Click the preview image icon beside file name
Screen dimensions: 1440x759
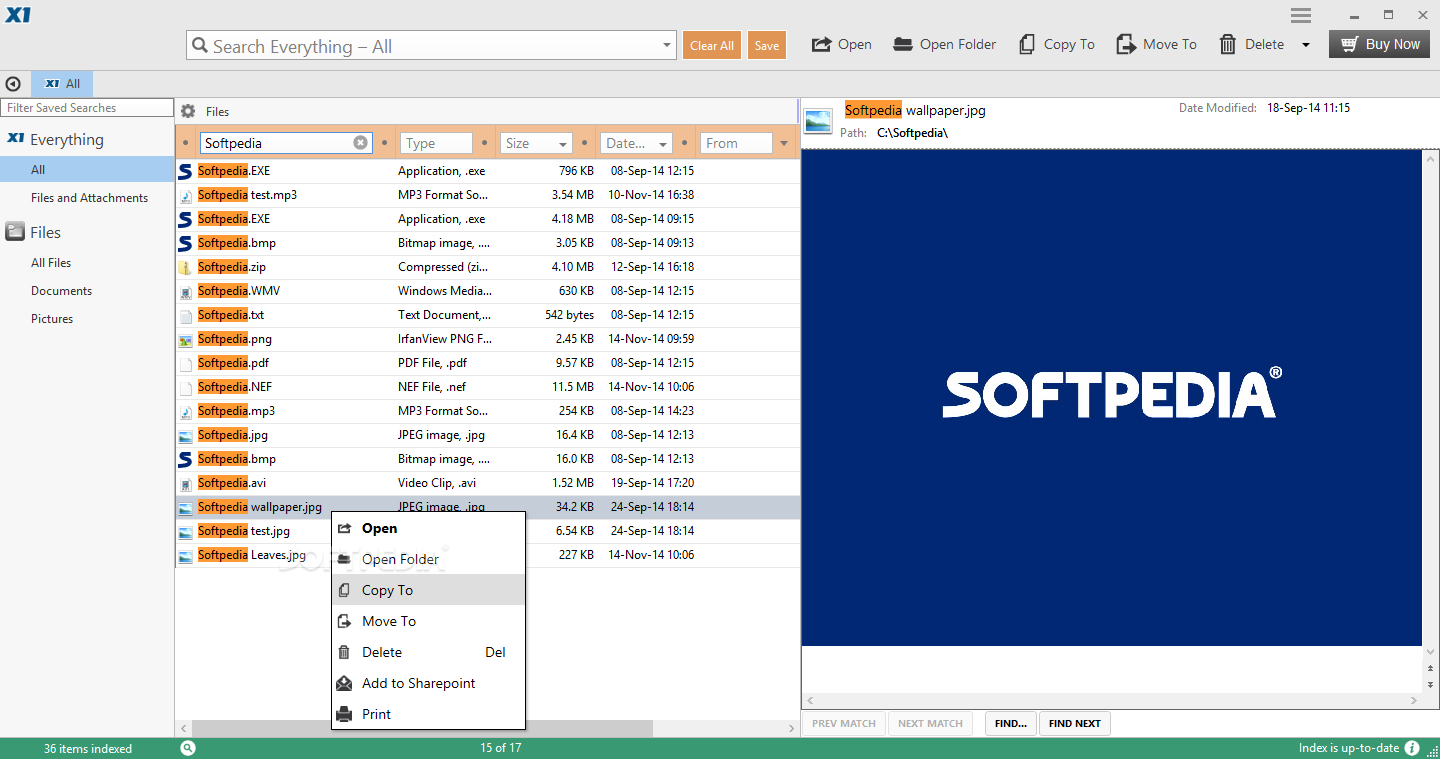click(818, 121)
